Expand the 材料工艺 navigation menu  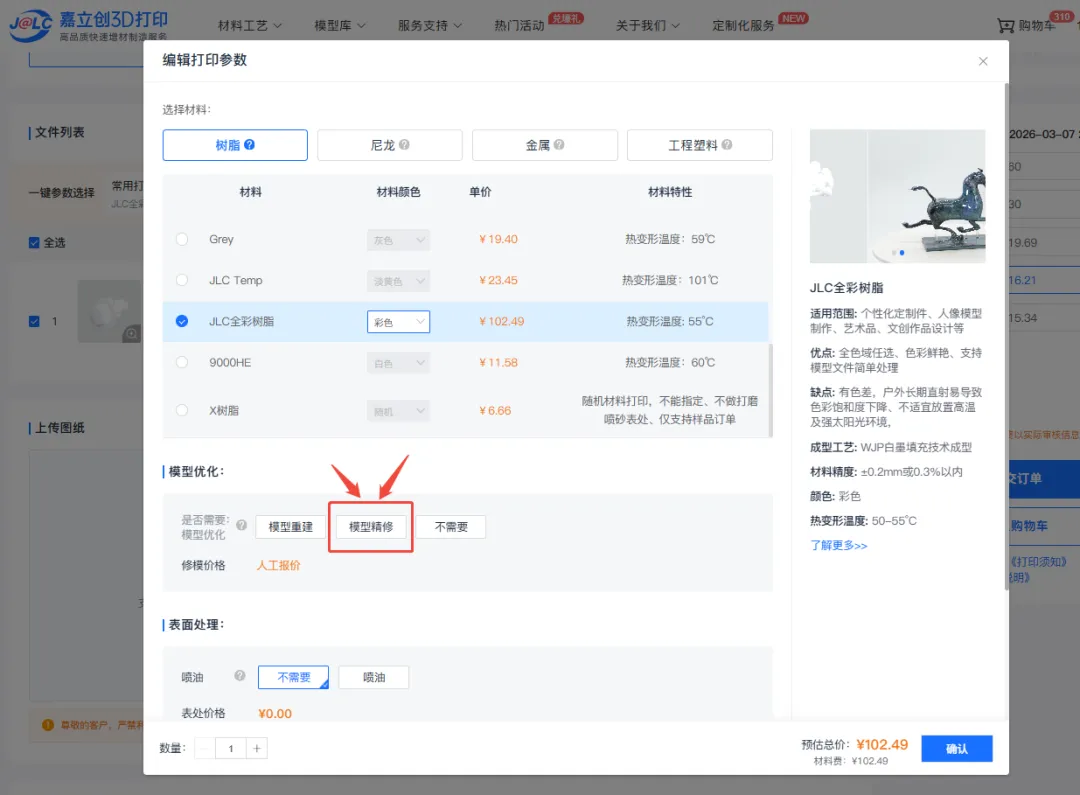[250, 25]
